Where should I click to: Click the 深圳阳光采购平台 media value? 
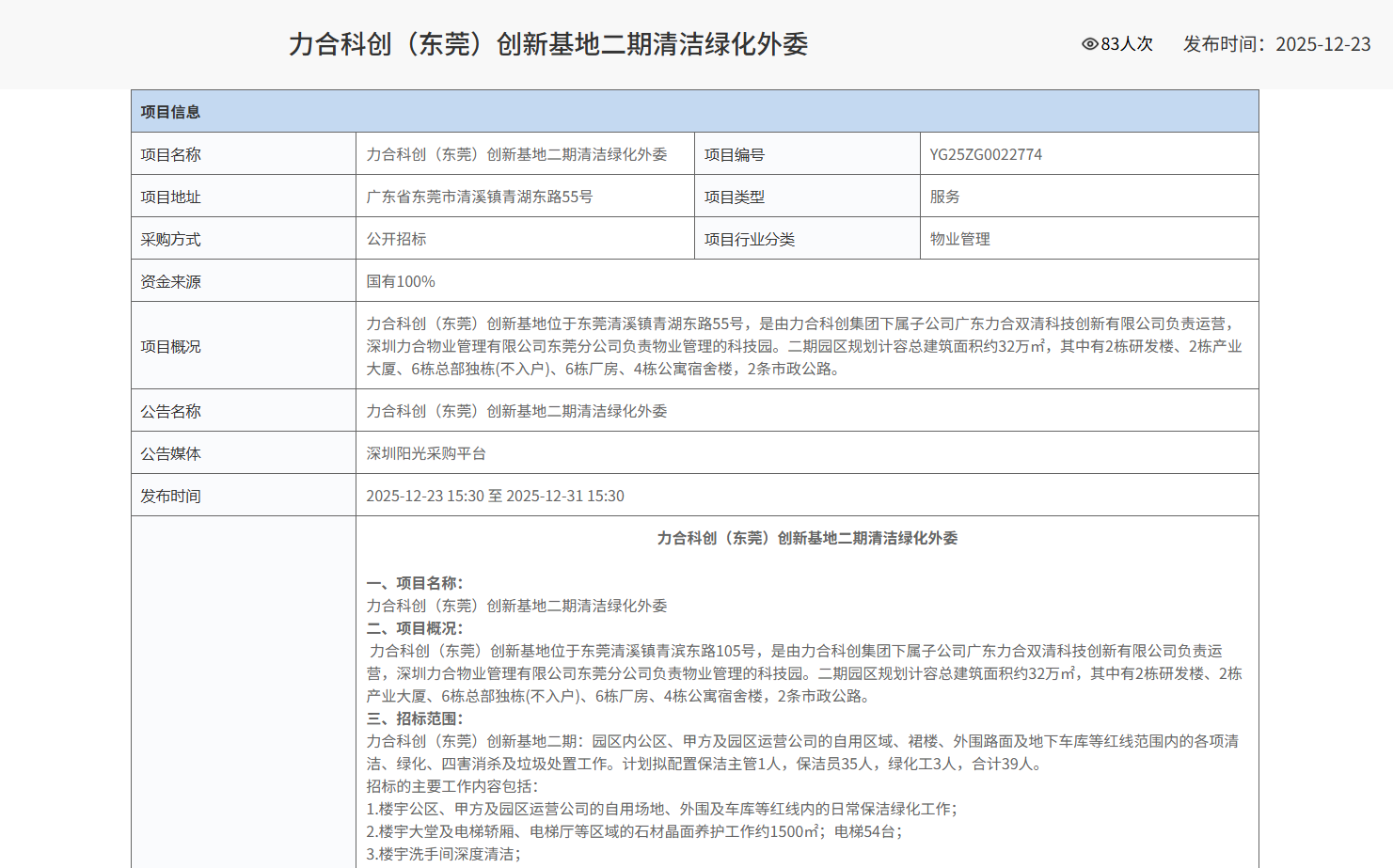[x=426, y=453]
